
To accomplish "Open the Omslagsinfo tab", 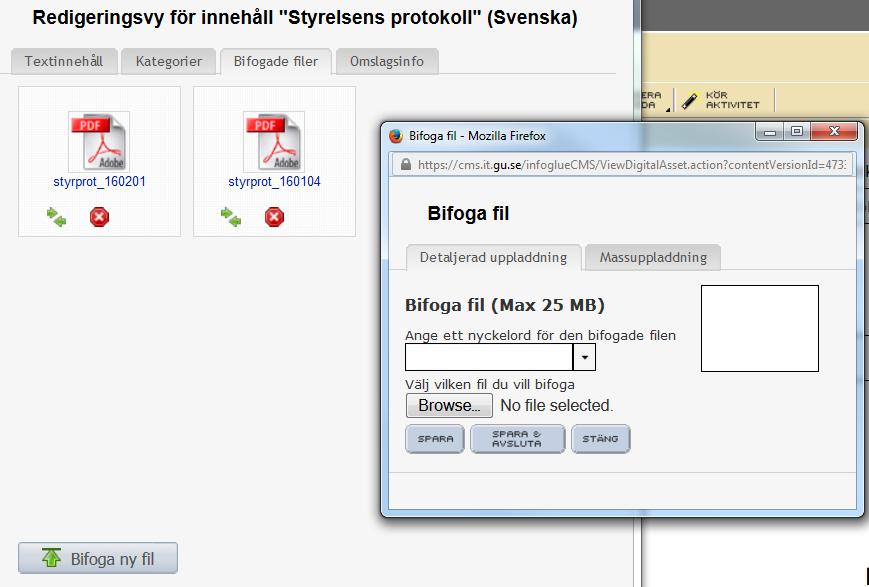I will tap(387, 61).
